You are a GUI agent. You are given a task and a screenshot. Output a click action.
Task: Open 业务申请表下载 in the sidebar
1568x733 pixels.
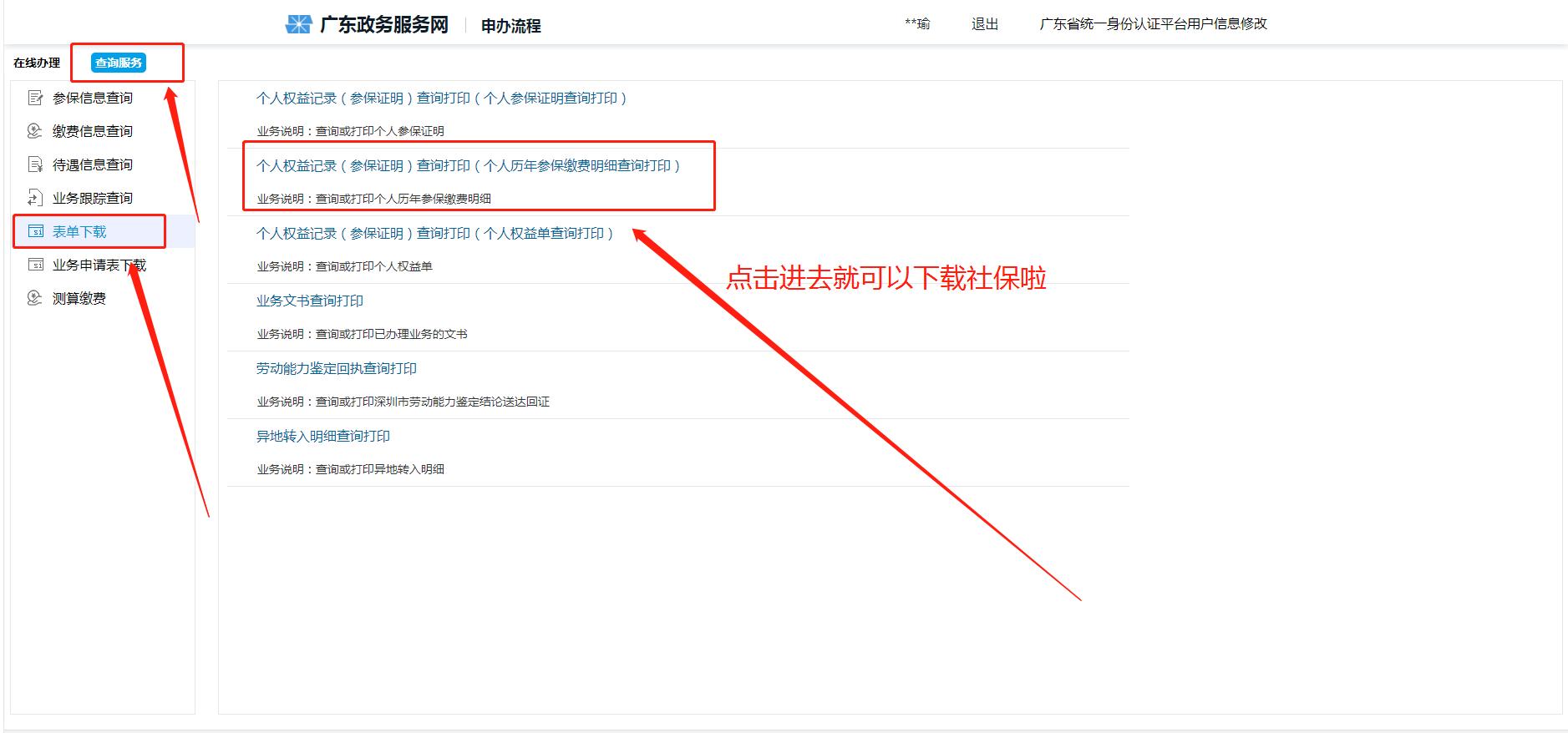tap(99, 265)
